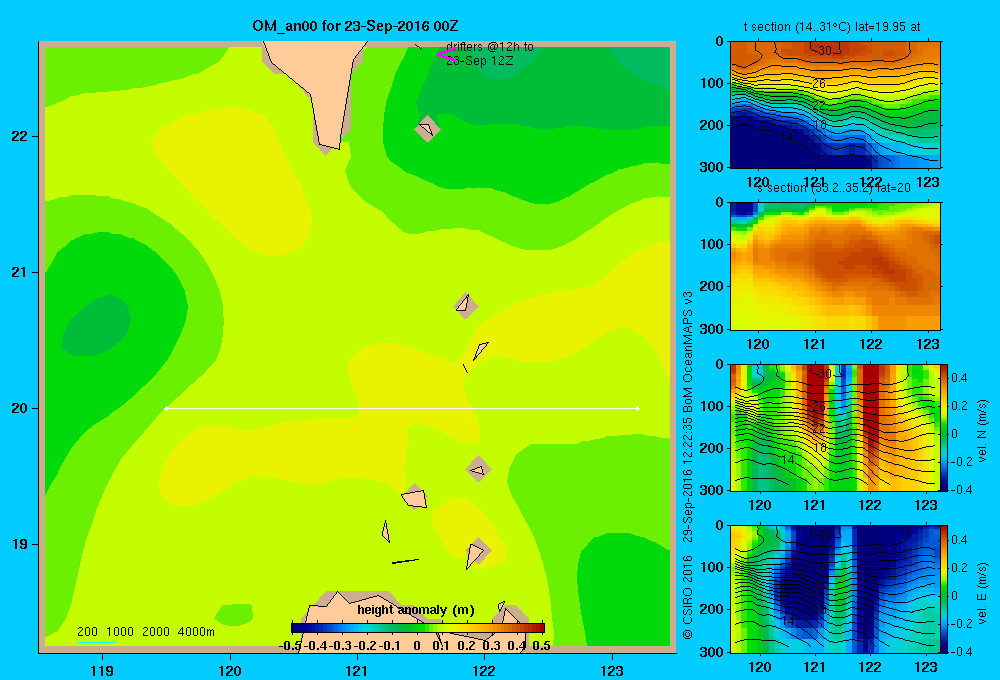Click the vel. E (m/s) color scale bar
The width and height of the screenshot is (1000, 680).
point(945,589)
